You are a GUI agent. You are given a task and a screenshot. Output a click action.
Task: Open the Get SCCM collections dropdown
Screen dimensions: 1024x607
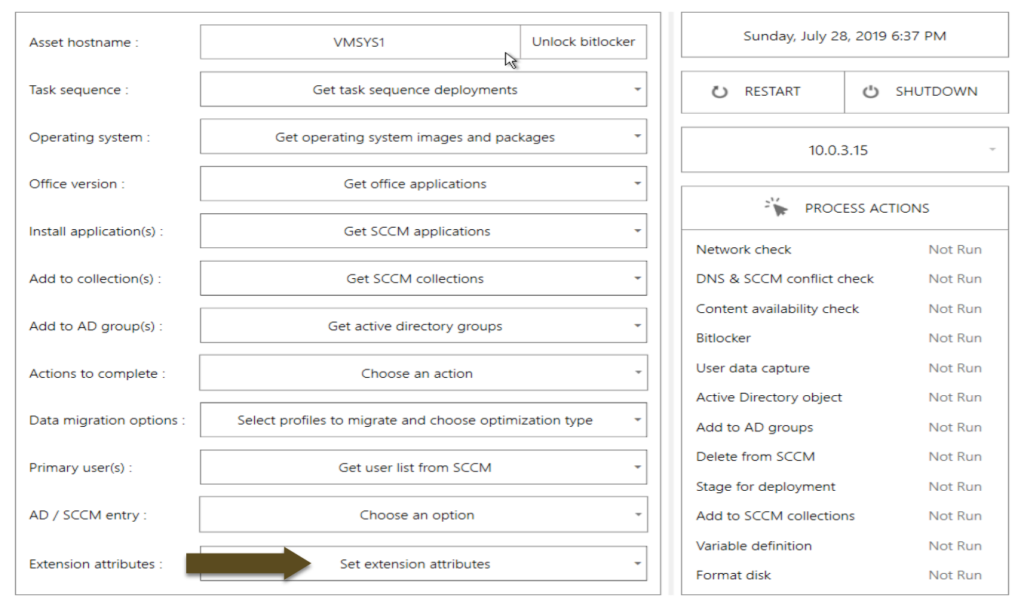tap(423, 278)
